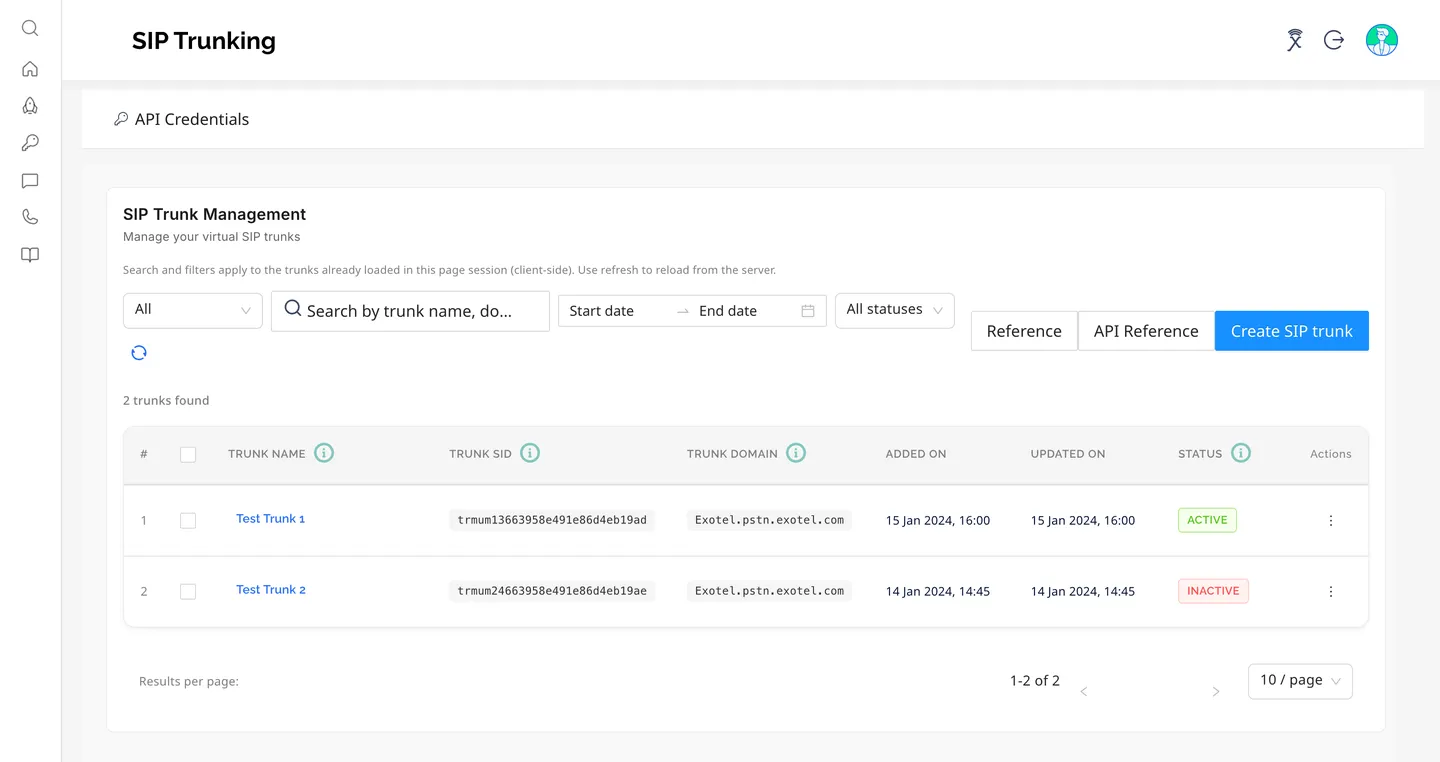The image size is (1440, 762).
Task: Open the Test Trunk 2 link
Action: (x=271, y=590)
